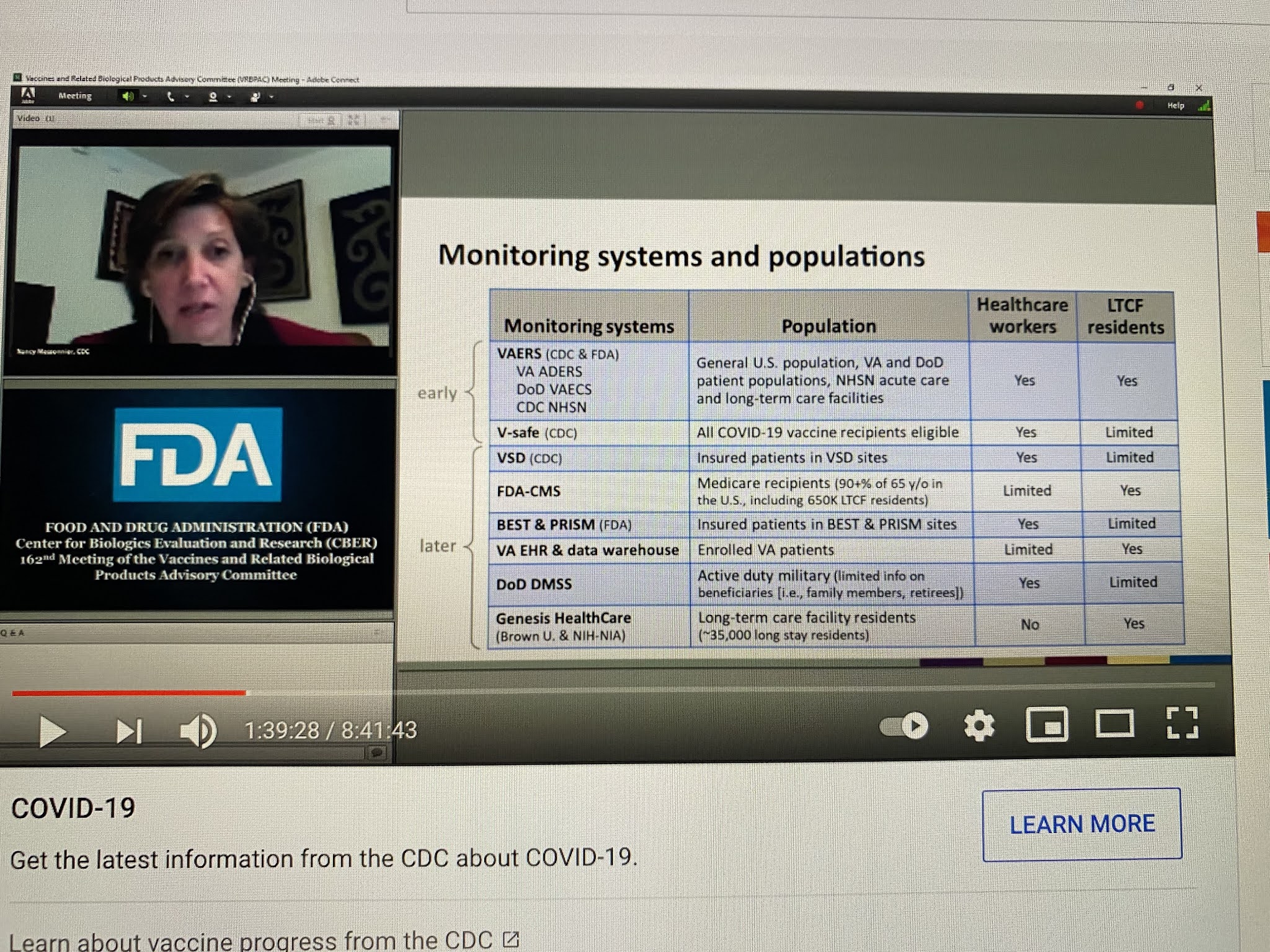Click the LEARN MORE button
1270x952 pixels.
(x=1081, y=824)
